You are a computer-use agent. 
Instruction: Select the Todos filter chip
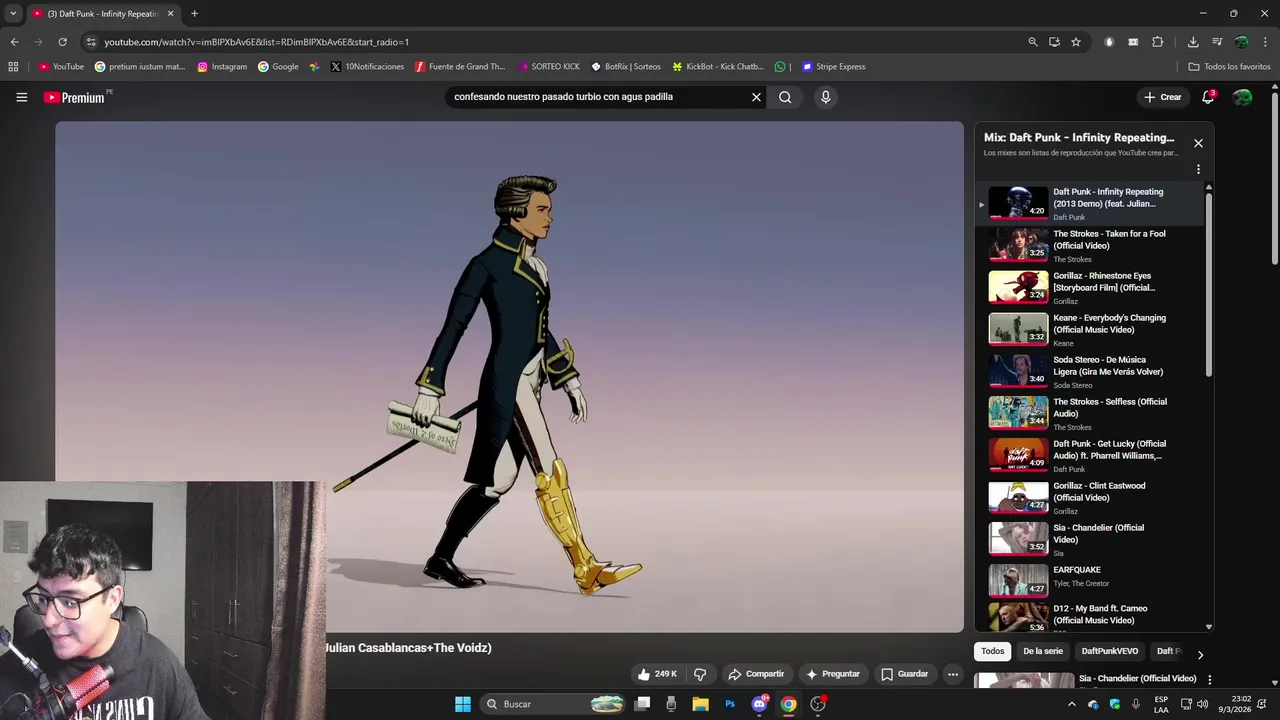coord(992,651)
